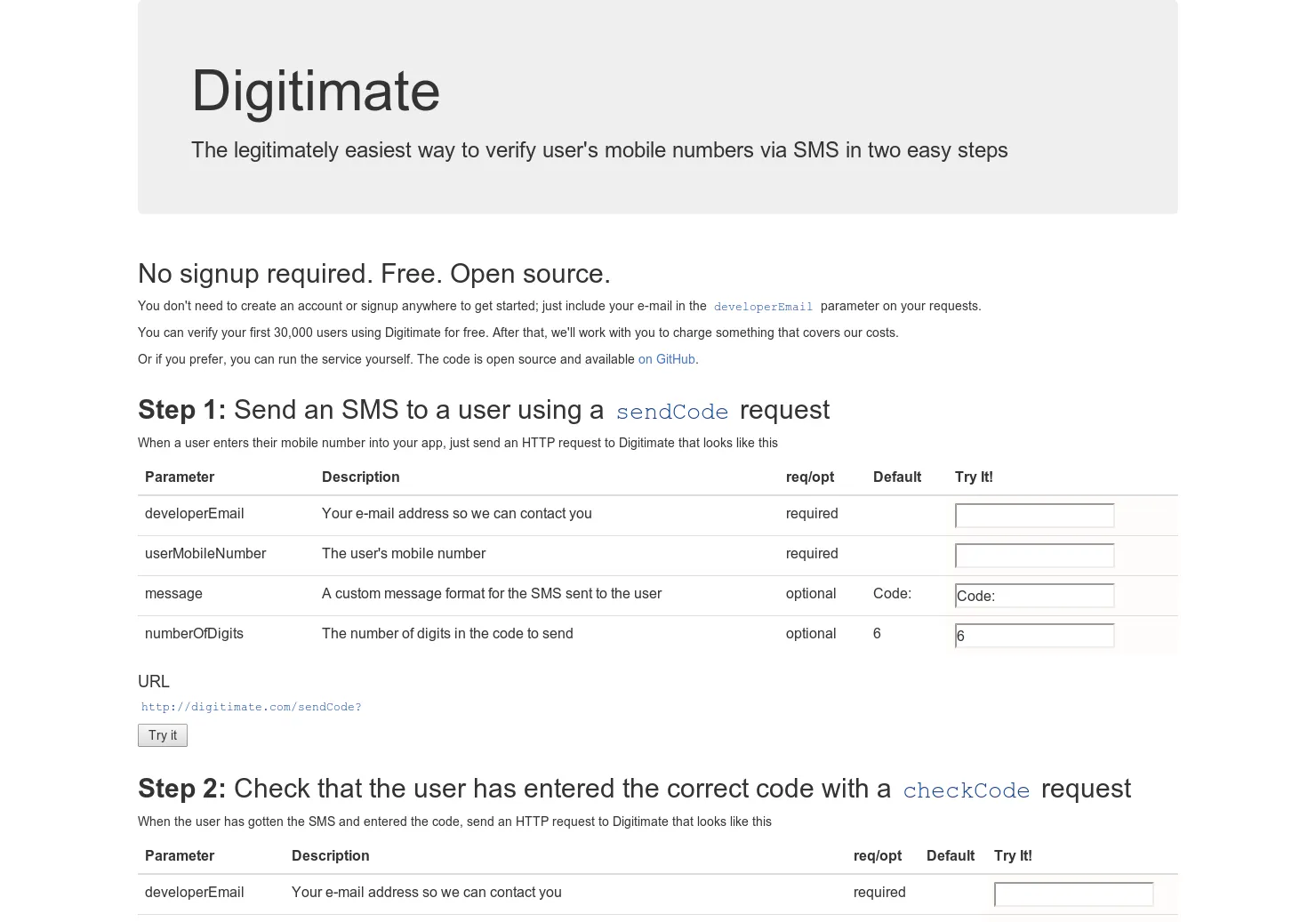The width and height of the screenshot is (1316, 922).
Task: Click the sendCode URL text
Action: point(251,707)
